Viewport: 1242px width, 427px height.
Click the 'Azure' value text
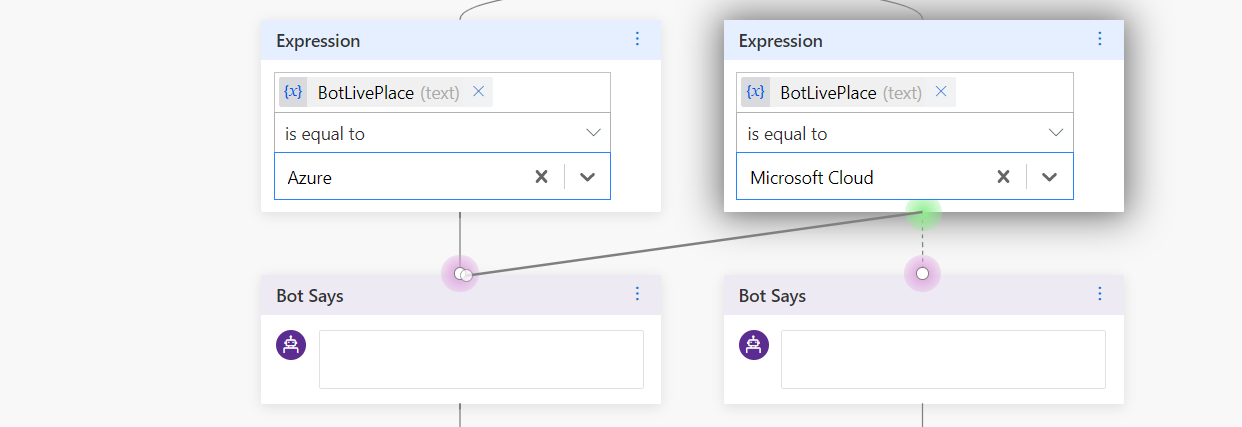(x=309, y=178)
